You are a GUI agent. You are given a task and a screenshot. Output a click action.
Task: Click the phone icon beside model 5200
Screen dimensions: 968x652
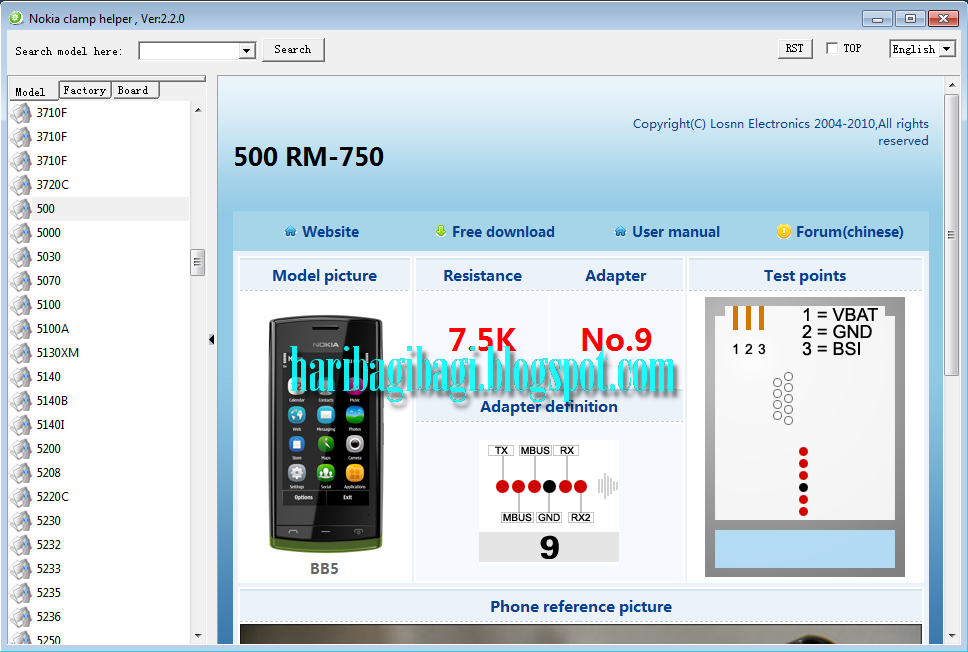(21, 449)
